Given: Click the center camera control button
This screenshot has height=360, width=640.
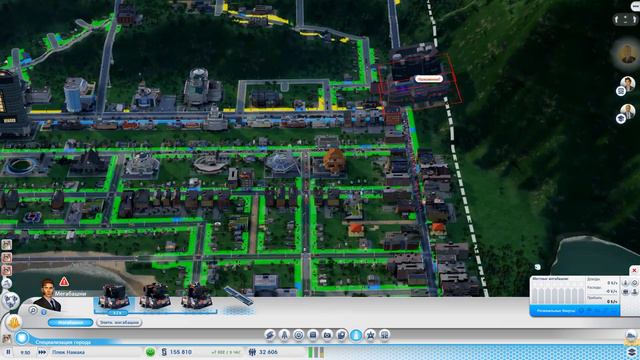Looking at the screenshot, I should coord(625,20).
